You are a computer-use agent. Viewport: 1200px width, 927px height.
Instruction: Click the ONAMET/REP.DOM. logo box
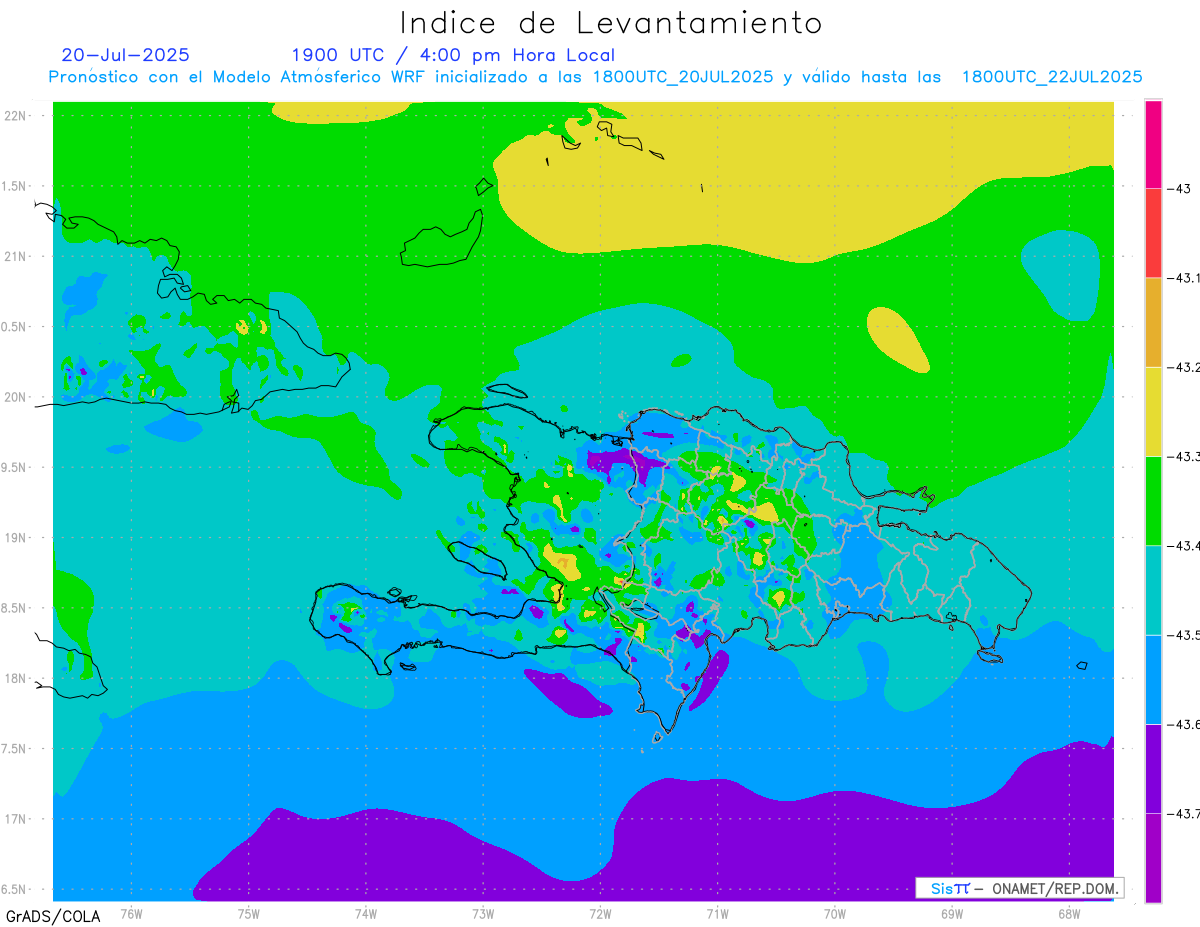click(x=1019, y=888)
